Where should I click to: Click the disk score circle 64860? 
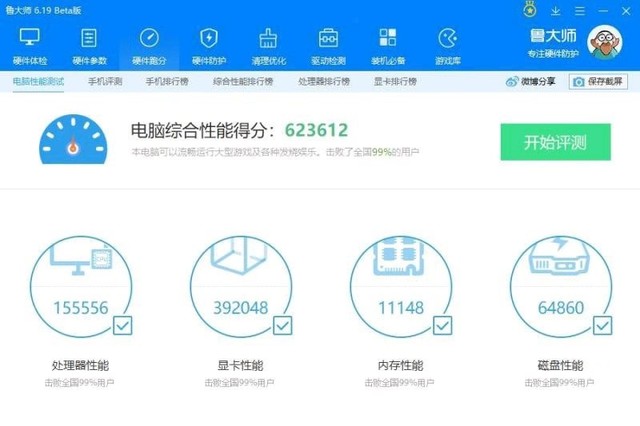click(561, 286)
